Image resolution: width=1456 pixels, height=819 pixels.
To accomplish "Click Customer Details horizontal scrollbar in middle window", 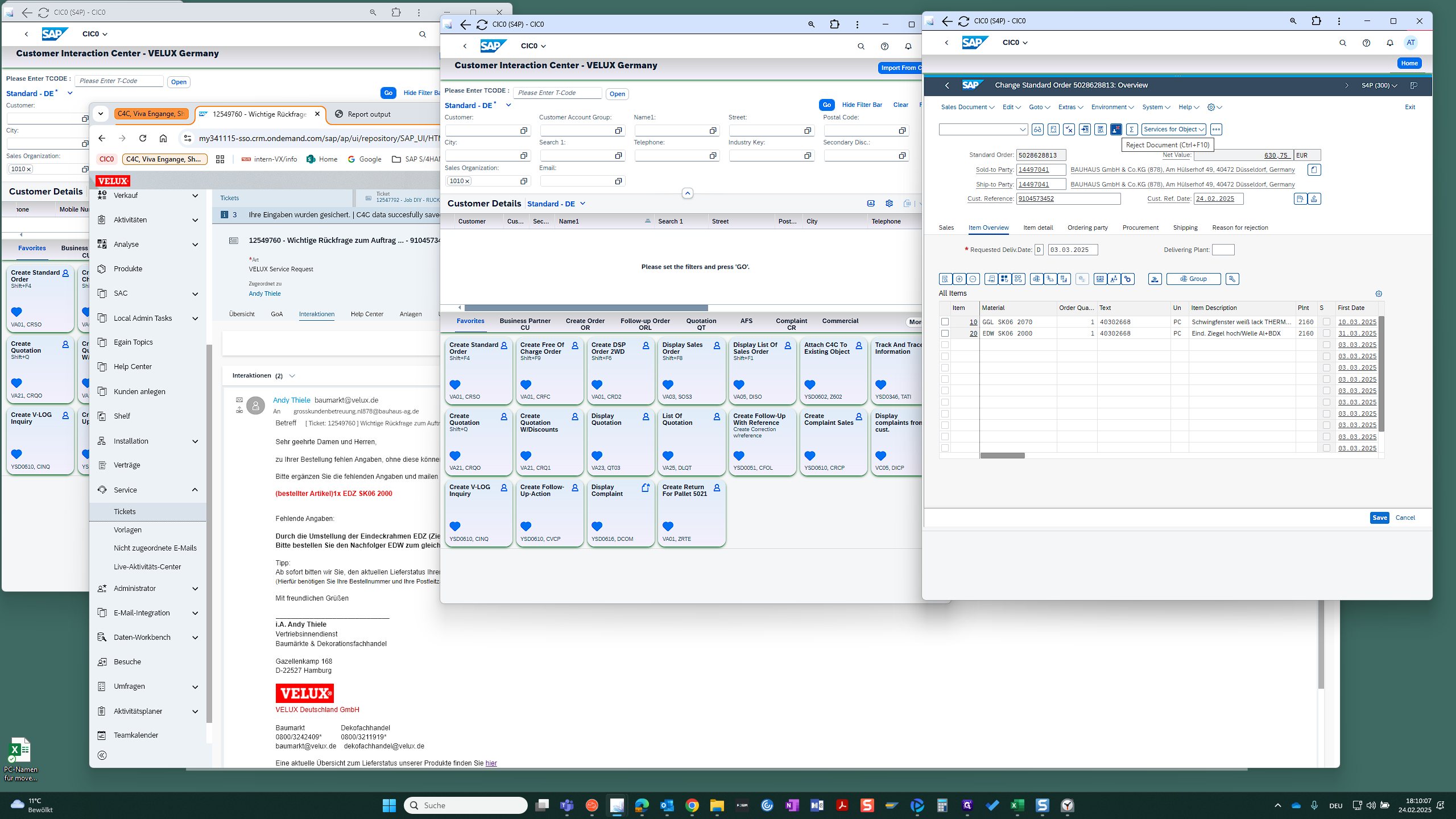I will 586,308.
